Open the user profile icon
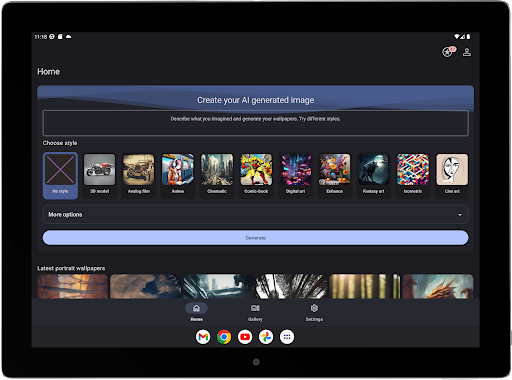Viewport: 512px width, 380px height. click(467, 52)
